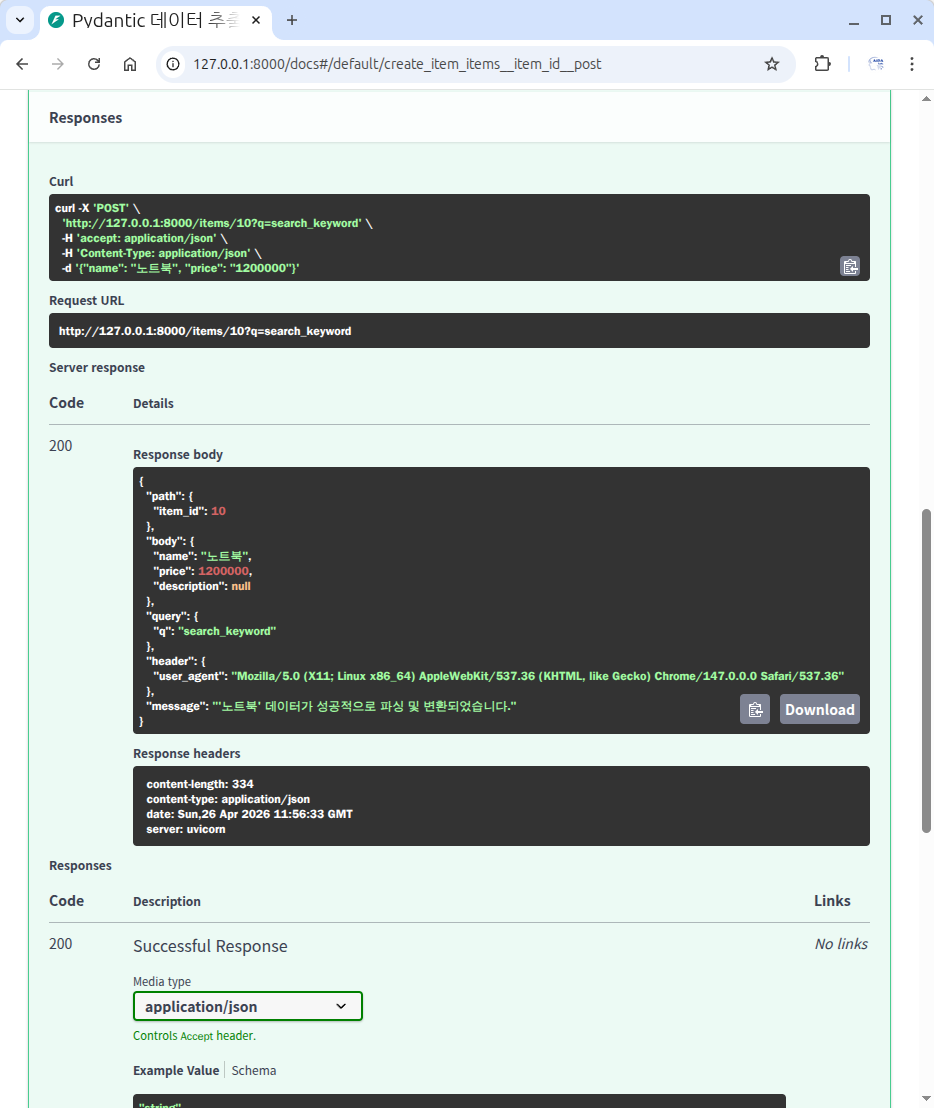
Task: Click the 200 server response code
Action: point(61,446)
